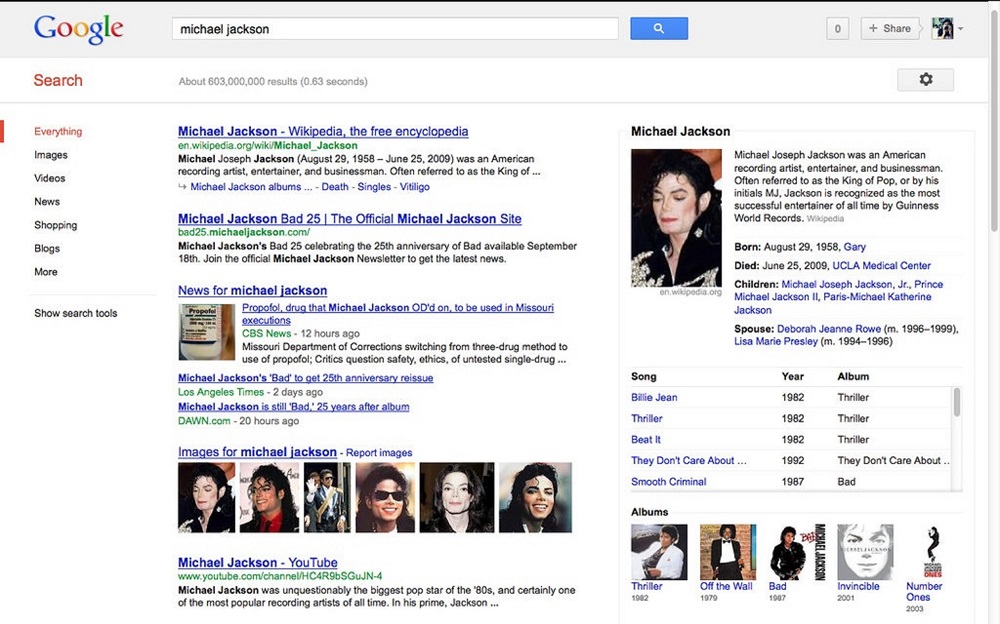This screenshot has height=624, width=1000.
Task: Click the Google logo
Action: pyautogui.click(x=78, y=29)
